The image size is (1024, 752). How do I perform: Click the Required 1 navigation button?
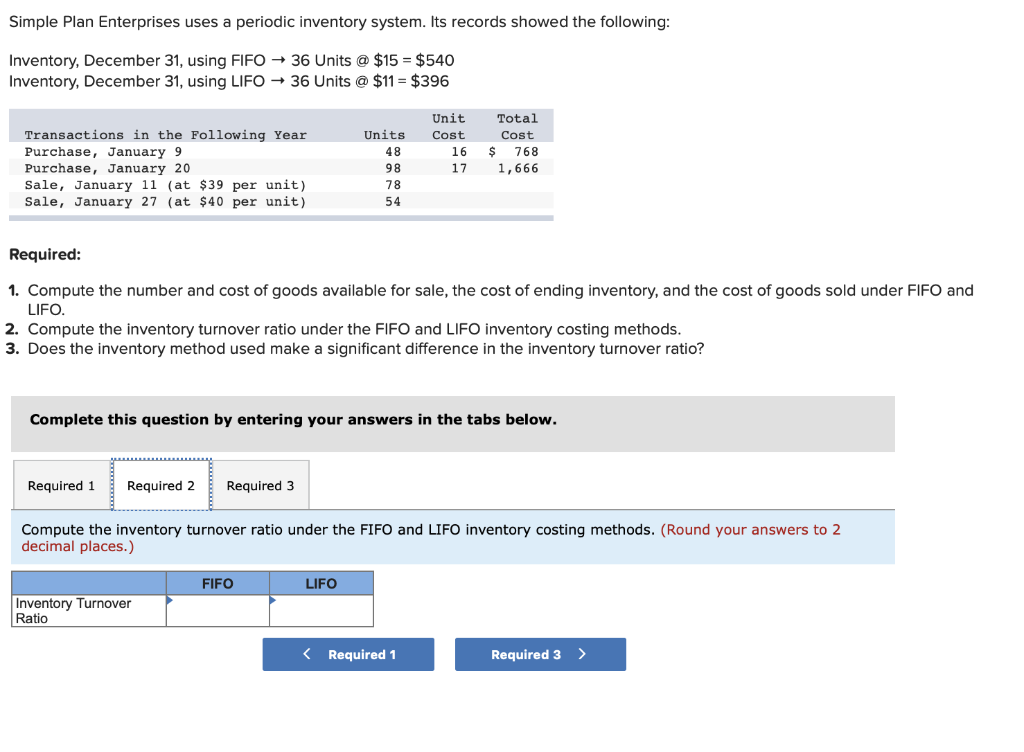(348, 654)
